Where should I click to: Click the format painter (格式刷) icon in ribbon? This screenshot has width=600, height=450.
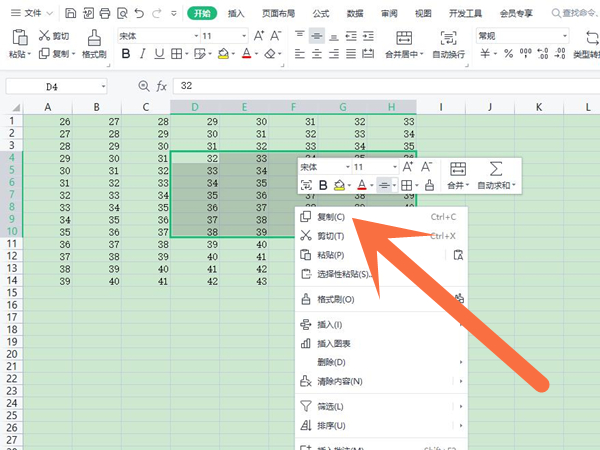(95, 37)
